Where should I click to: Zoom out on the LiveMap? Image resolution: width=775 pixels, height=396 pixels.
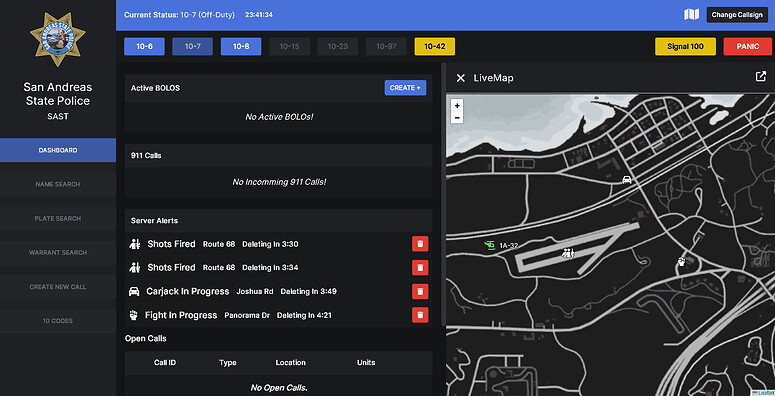coord(457,118)
